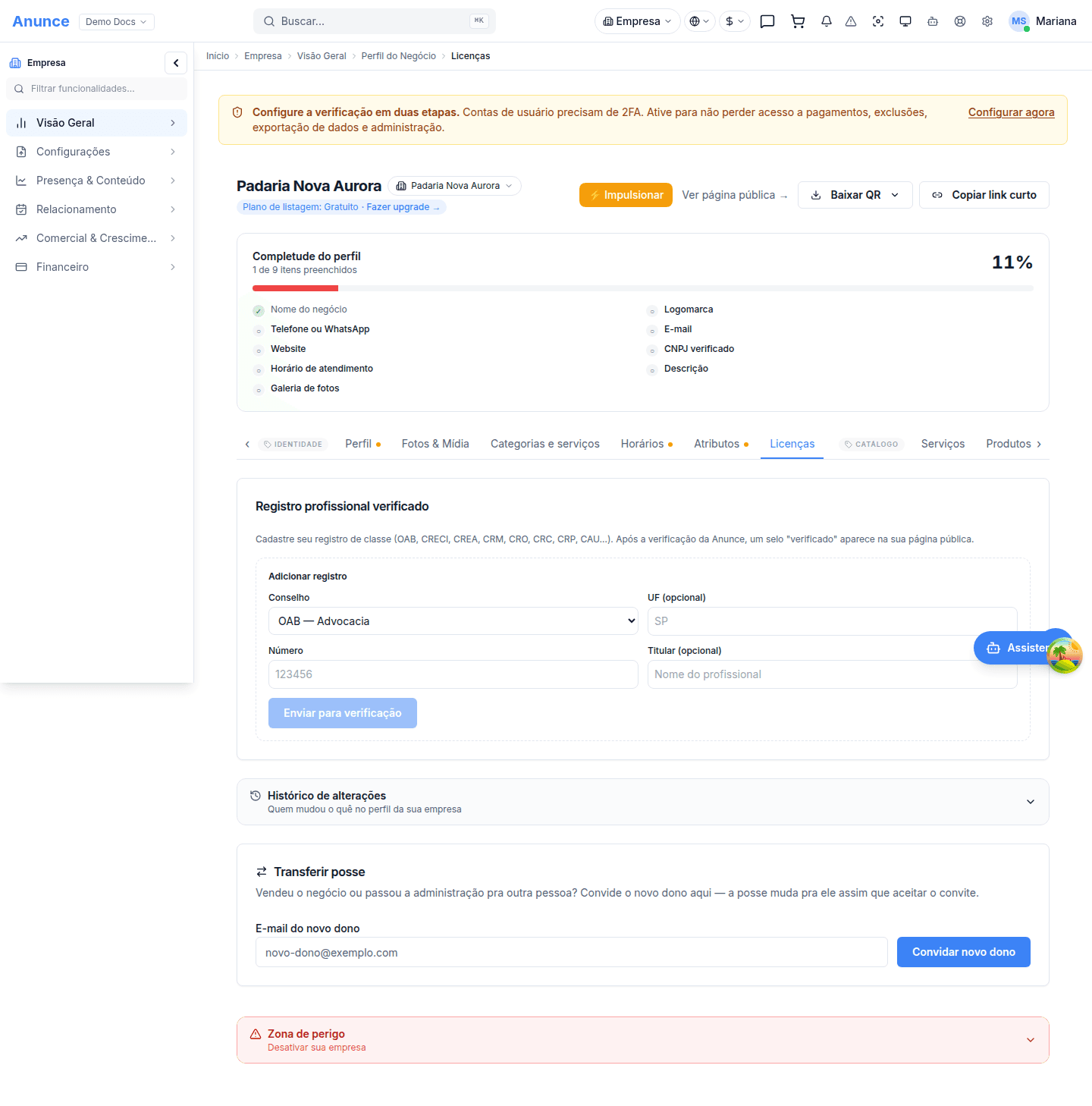The image size is (1092, 1106).
Task: Expand Histórico de alterações section
Action: coord(643,802)
